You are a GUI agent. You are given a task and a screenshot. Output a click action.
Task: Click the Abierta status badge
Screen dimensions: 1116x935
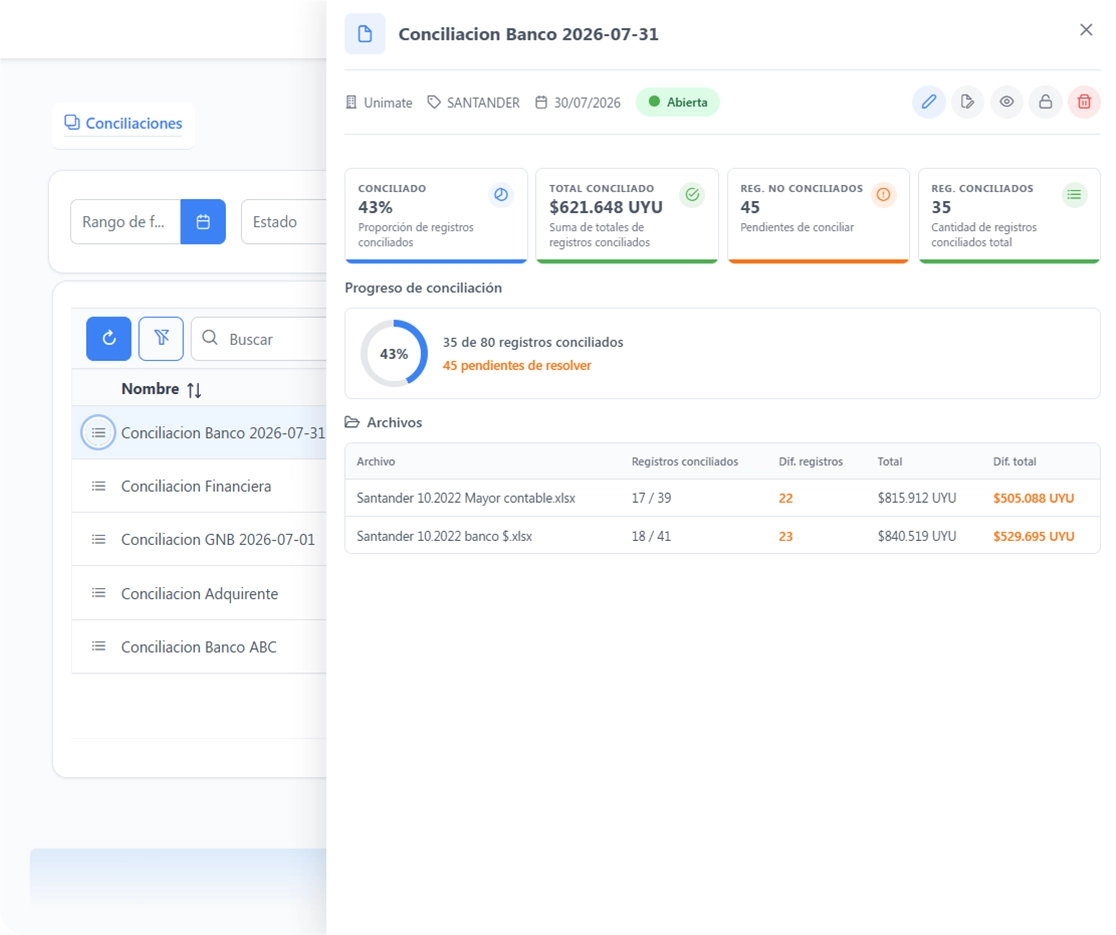coord(678,102)
